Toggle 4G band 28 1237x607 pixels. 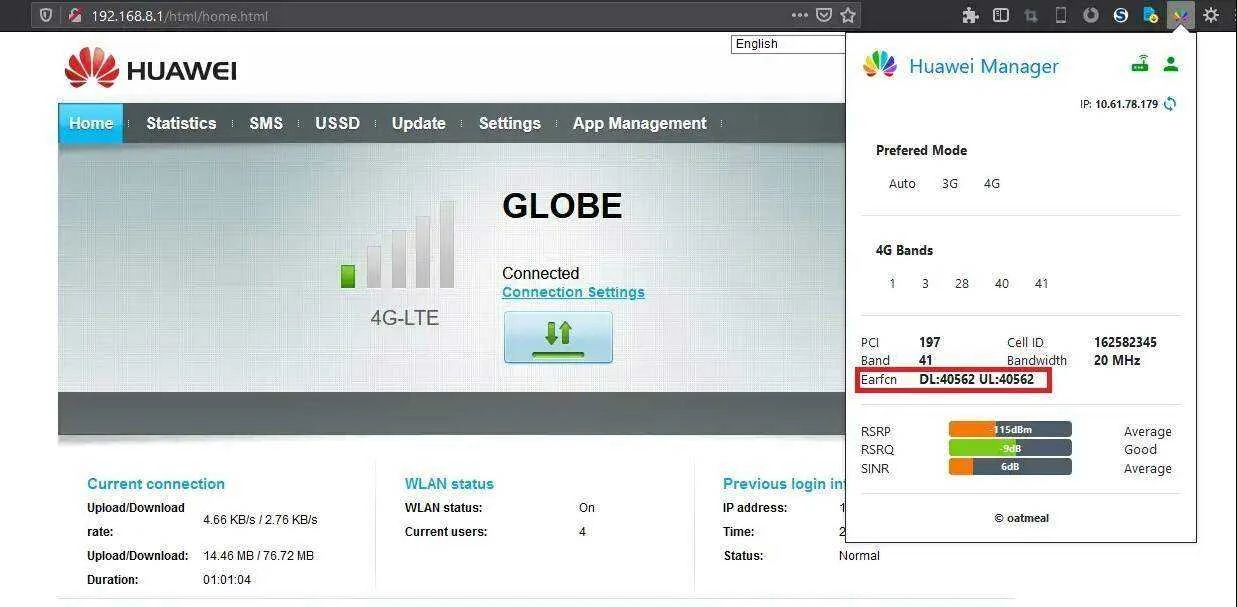(962, 284)
